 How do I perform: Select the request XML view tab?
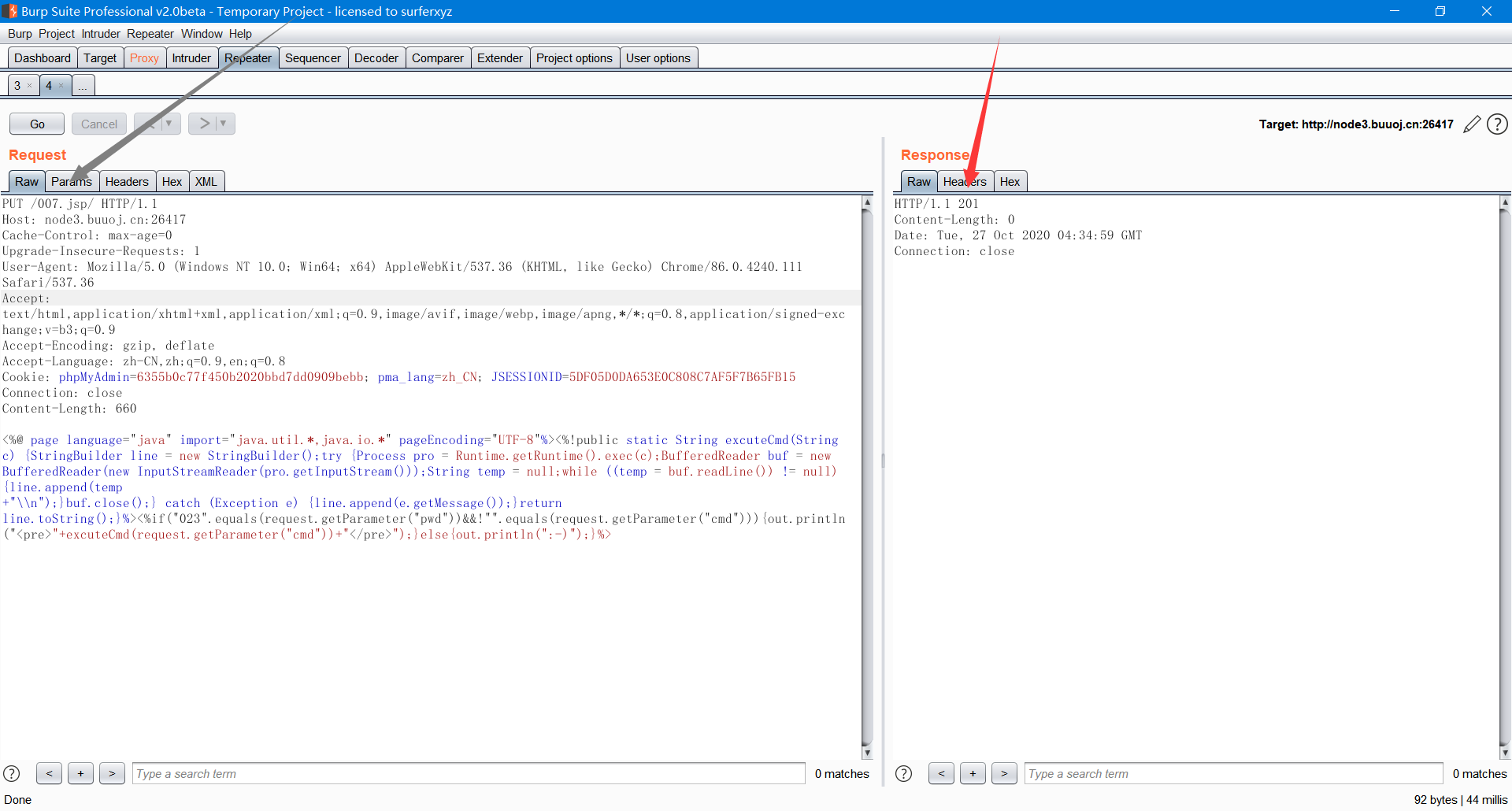pyautogui.click(x=206, y=182)
